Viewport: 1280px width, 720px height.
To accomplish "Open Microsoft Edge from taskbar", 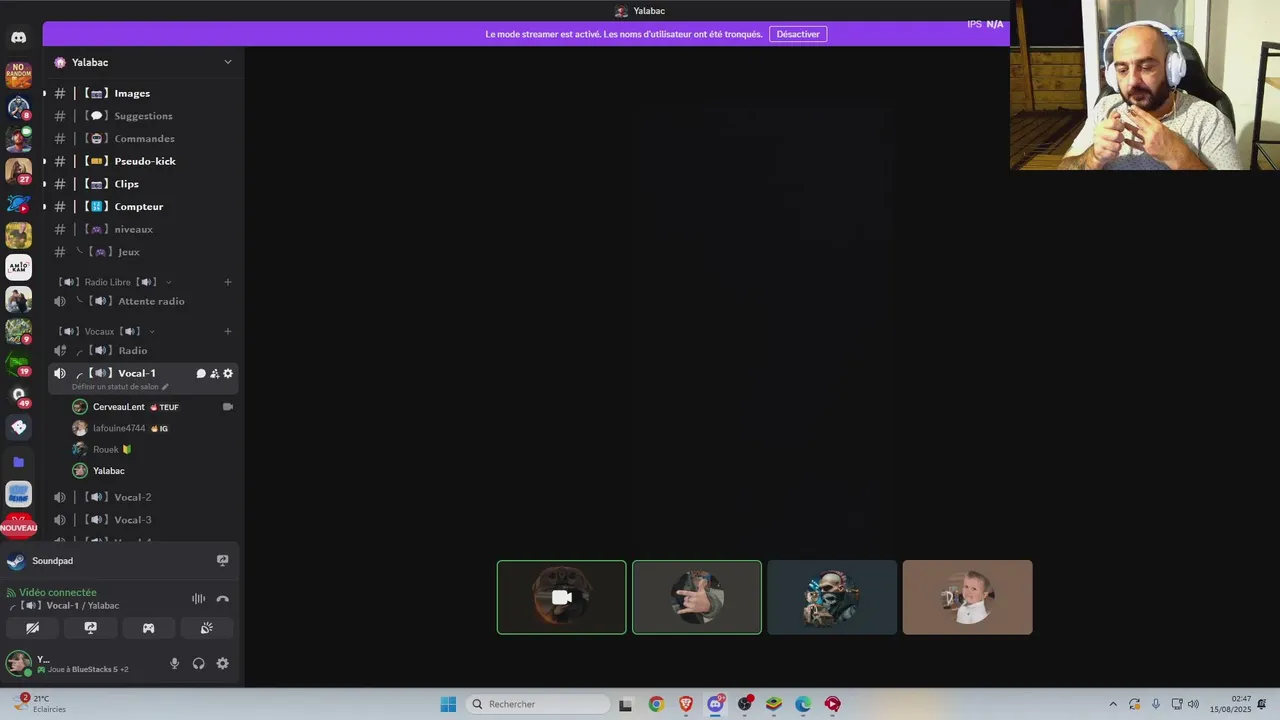I will click(803, 704).
